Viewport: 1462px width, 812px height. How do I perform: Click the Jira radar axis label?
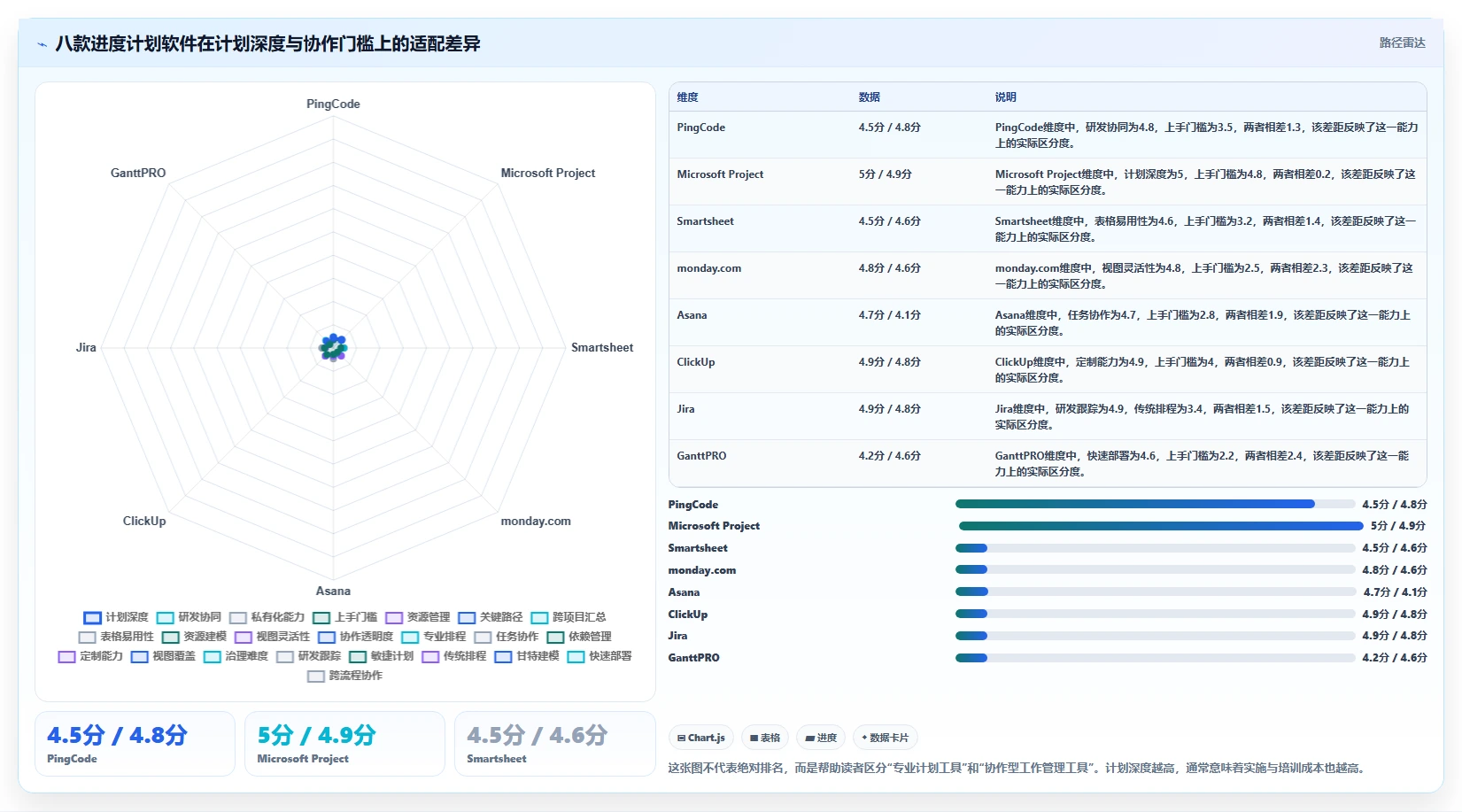(86, 347)
